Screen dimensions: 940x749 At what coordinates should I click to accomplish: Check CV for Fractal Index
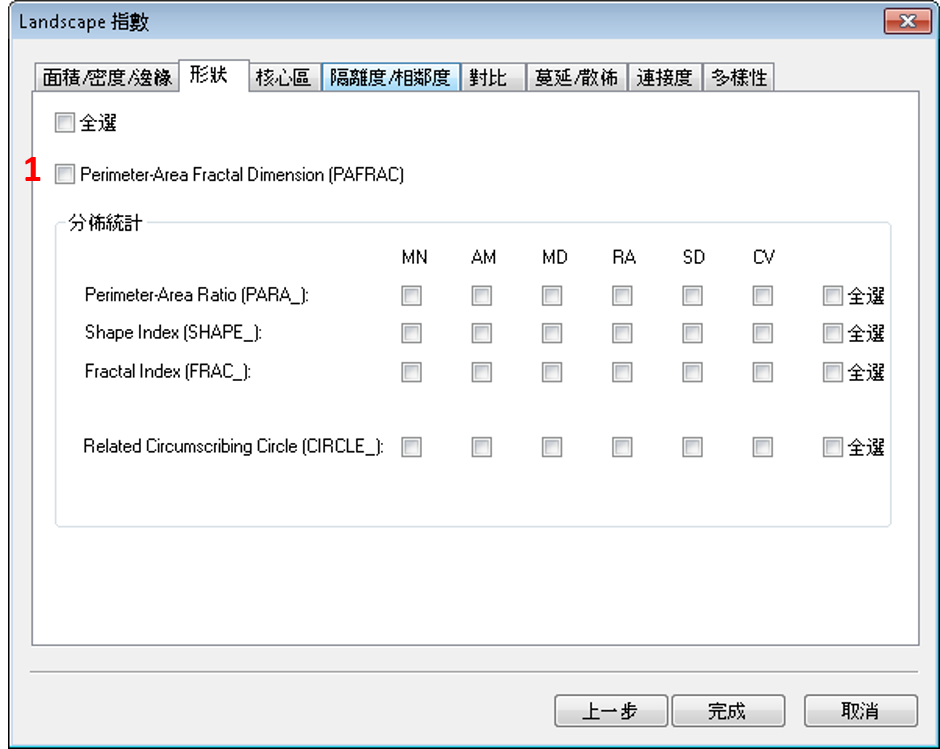[762, 372]
